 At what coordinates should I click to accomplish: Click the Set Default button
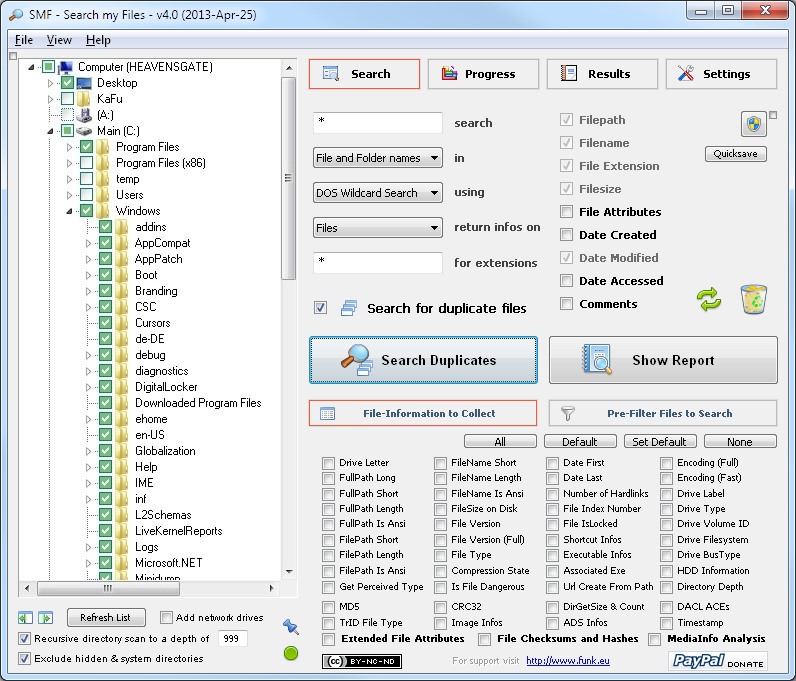(659, 442)
